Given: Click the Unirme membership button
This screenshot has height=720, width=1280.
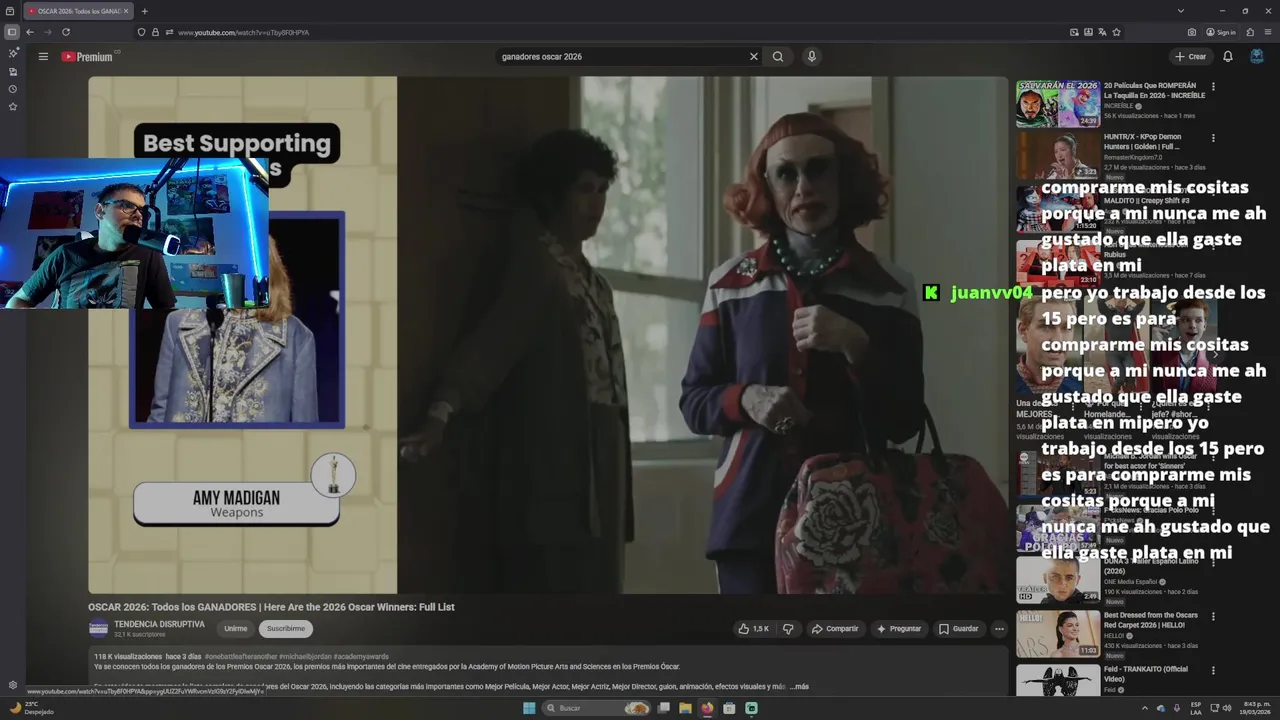Looking at the screenshot, I should [236, 629].
